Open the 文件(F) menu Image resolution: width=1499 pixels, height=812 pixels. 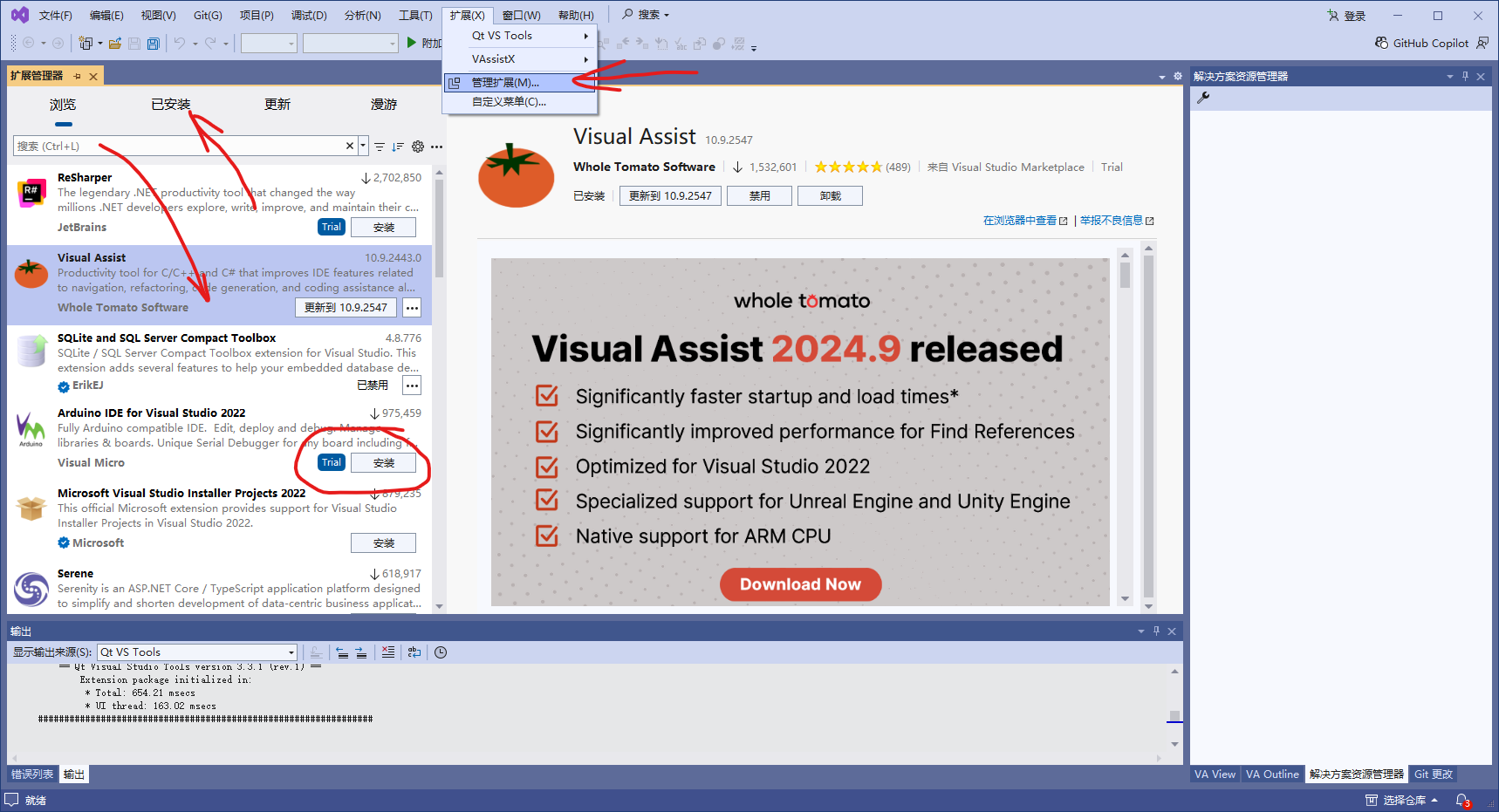56,16
